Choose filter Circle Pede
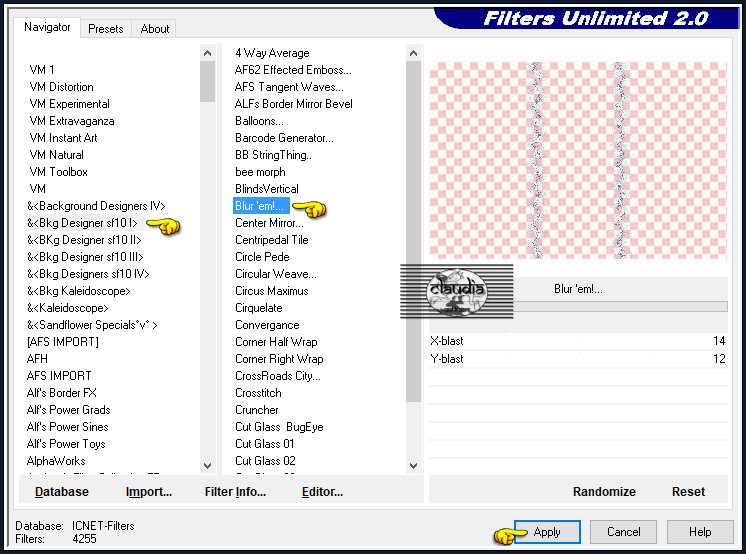This screenshot has height=554, width=746. [262, 257]
